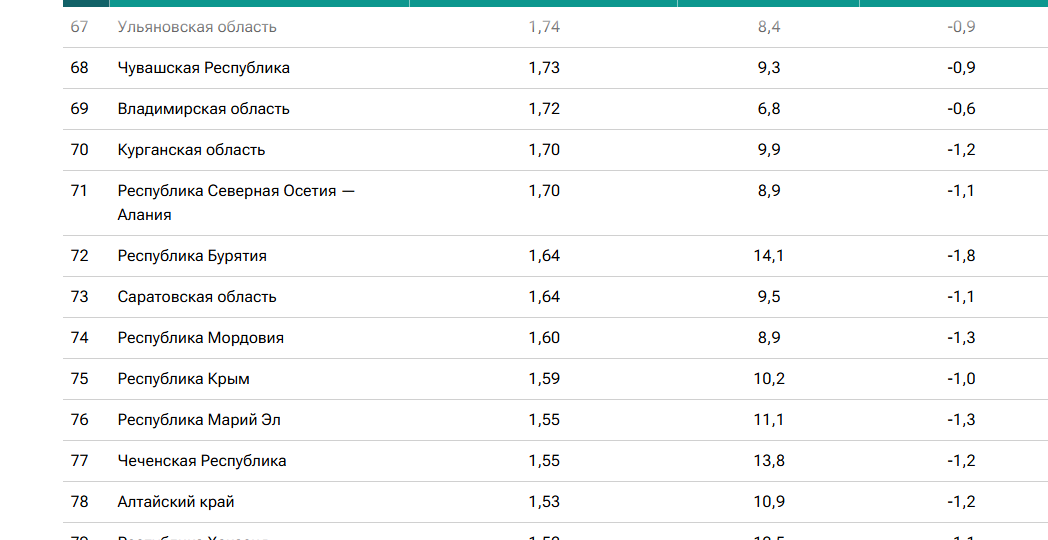Click the -1,8 value for Бурятия
The height and width of the screenshot is (540, 1048).
961,256
